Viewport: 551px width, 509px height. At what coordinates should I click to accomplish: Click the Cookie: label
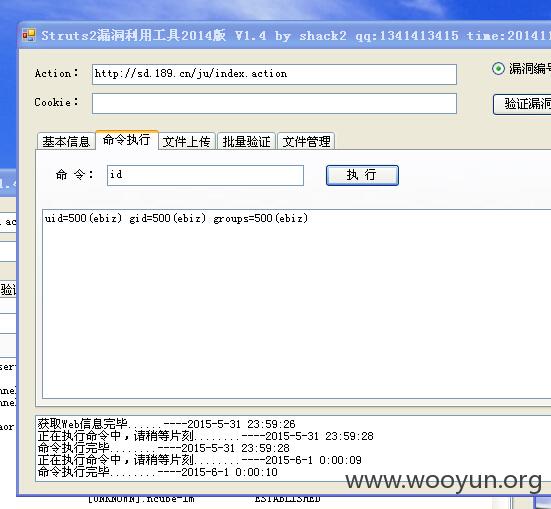[x=57, y=102]
